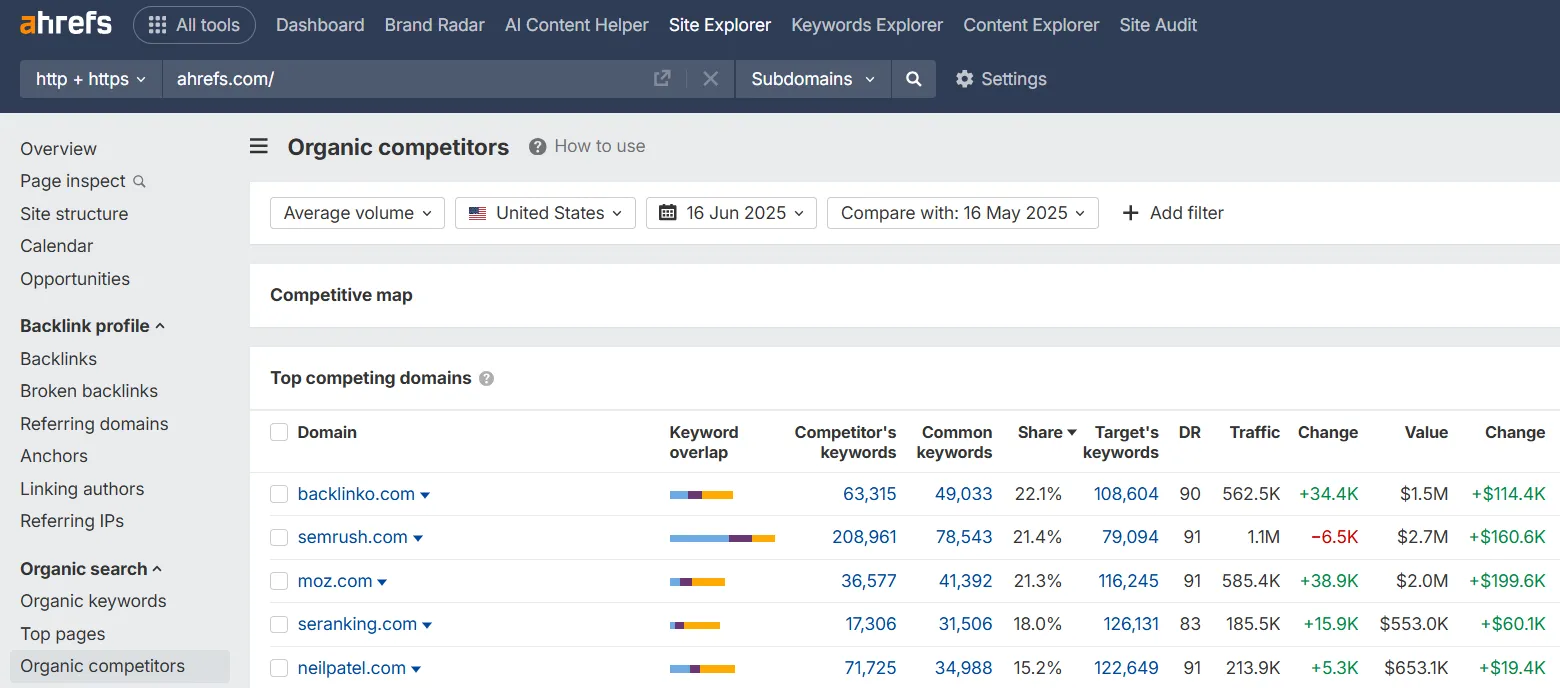Open Overview in the sidebar
This screenshot has height=688, width=1560.
[58, 149]
